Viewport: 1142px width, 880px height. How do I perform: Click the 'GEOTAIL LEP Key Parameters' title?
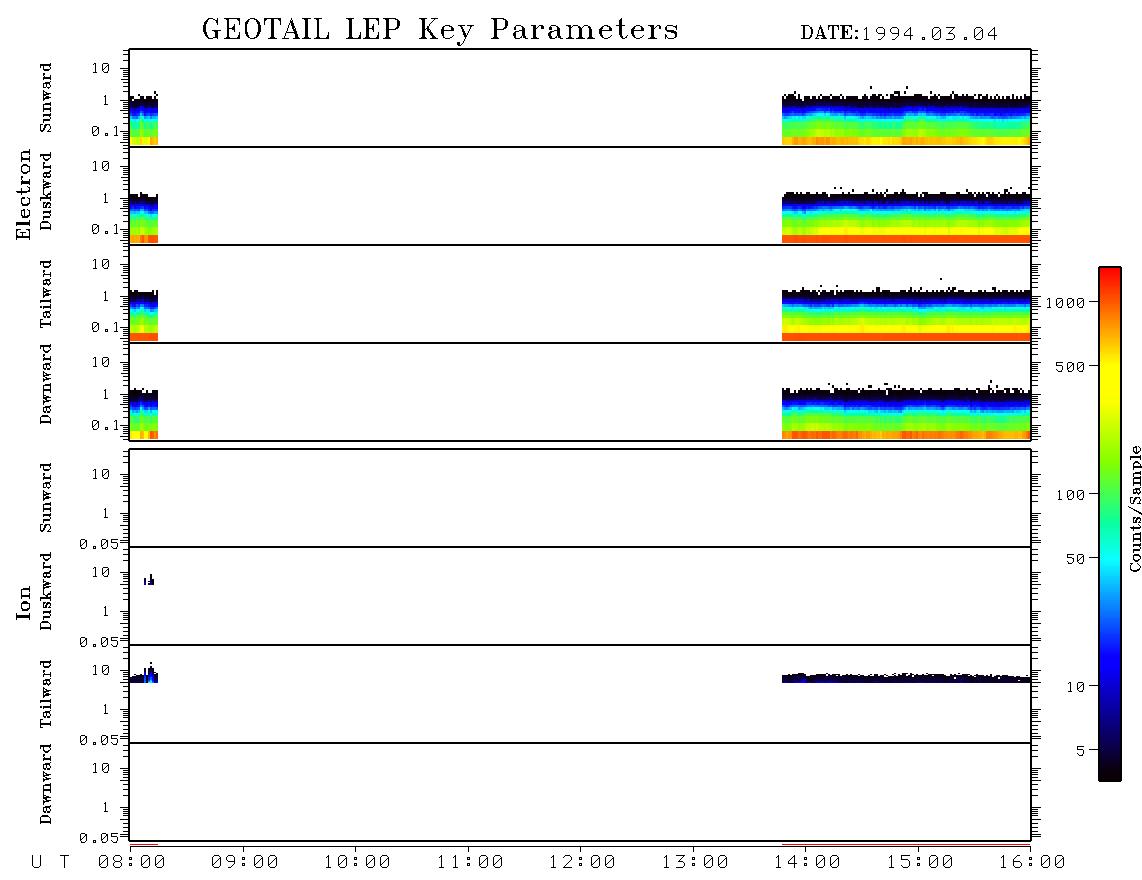(440, 30)
